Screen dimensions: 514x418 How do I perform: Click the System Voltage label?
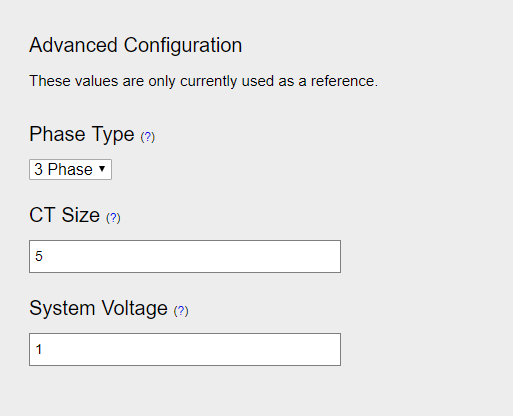coord(98,308)
